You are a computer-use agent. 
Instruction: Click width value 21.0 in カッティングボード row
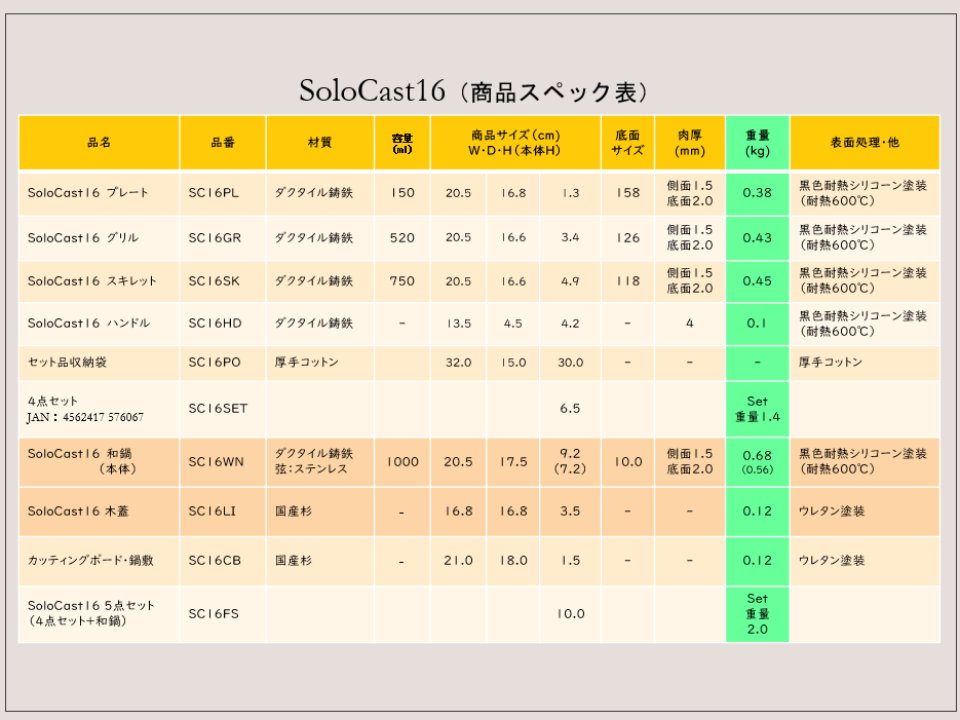[x=459, y=560]
